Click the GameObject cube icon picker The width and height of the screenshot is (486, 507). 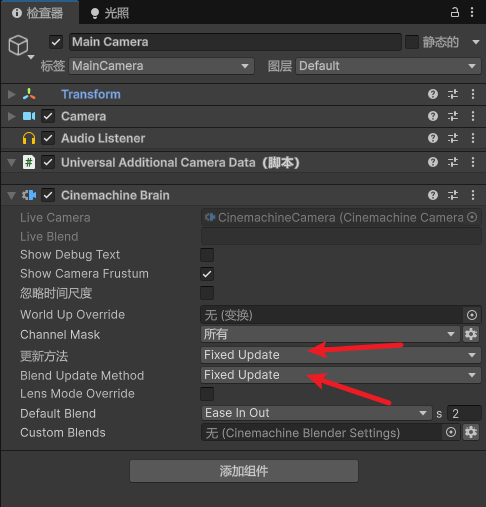point(19,45)
